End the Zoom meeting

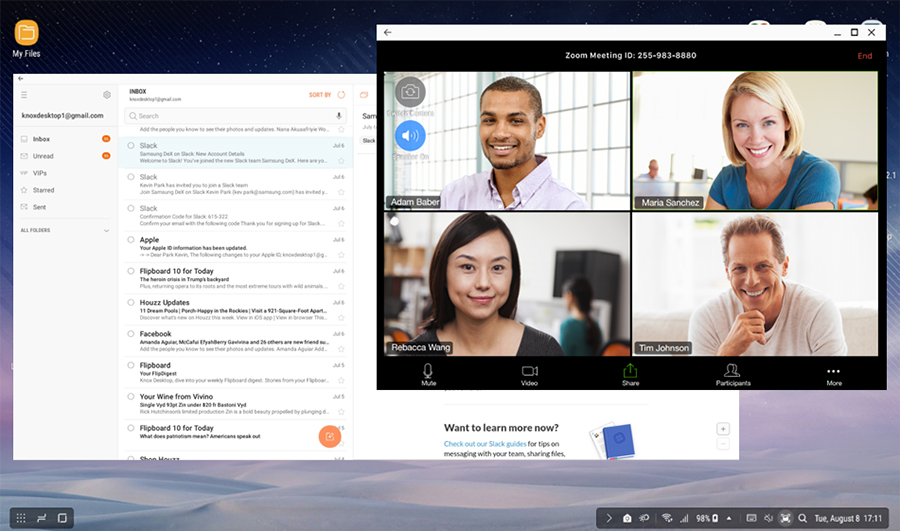coord(864,56)
